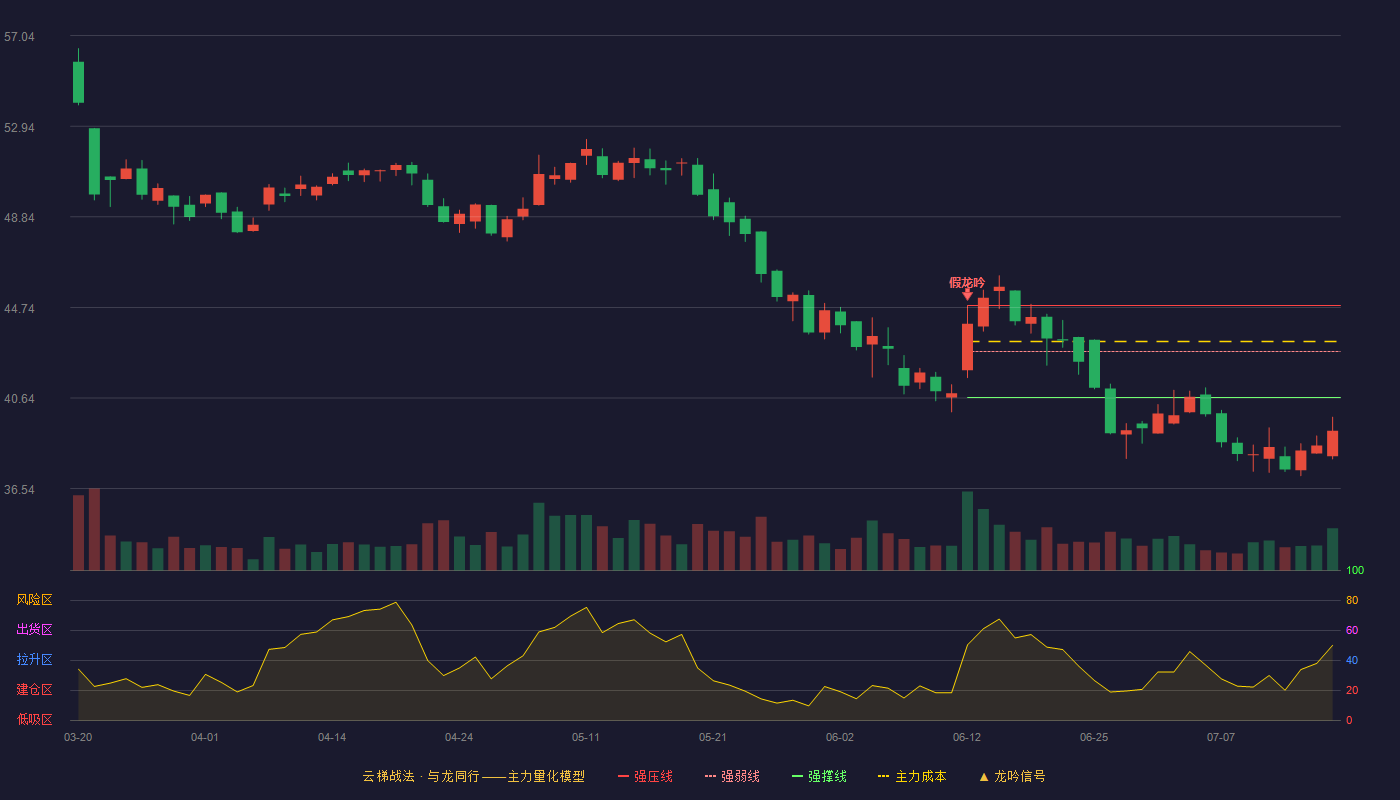Click the 05-11 date axis label
Image resolution: width=1400 pixels, height=800 pixels.
[x=586, y=737]
